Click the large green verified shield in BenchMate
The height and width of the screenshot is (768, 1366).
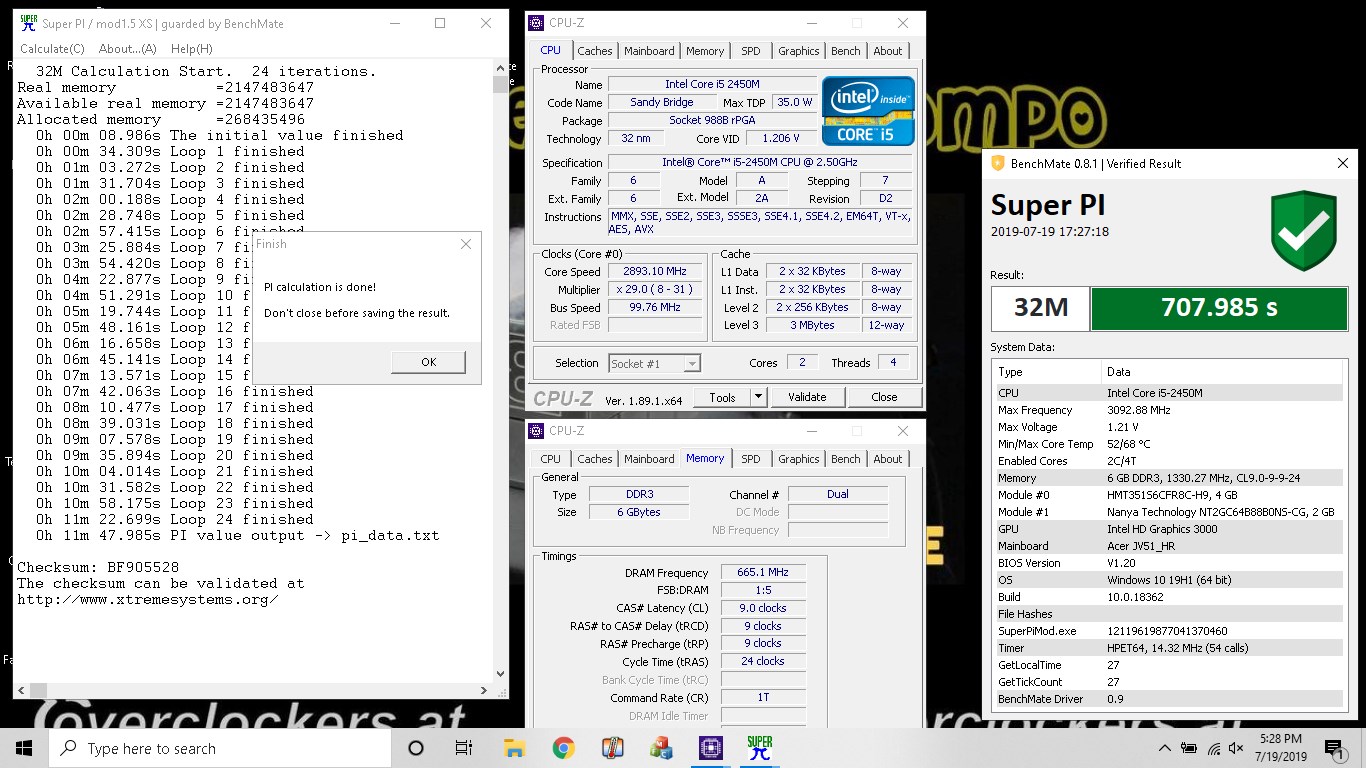pos(1304,230)
